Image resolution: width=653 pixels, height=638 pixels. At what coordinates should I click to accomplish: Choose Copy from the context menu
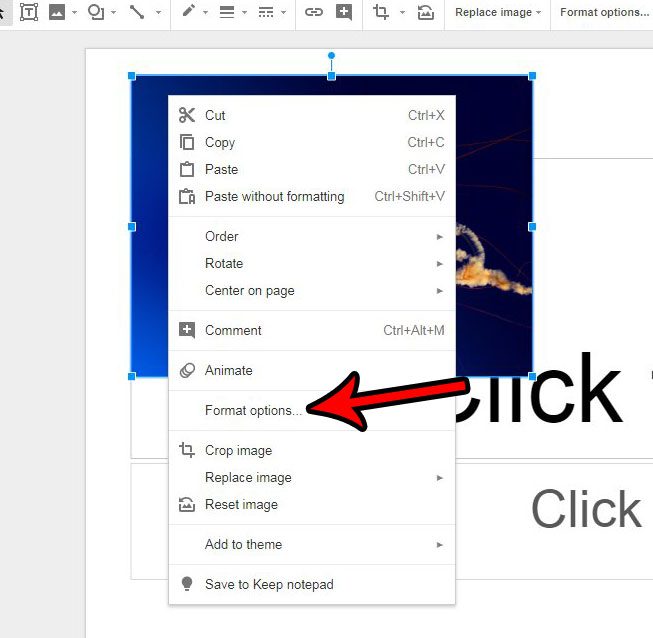pyautogui.click(x=312, y=142)
